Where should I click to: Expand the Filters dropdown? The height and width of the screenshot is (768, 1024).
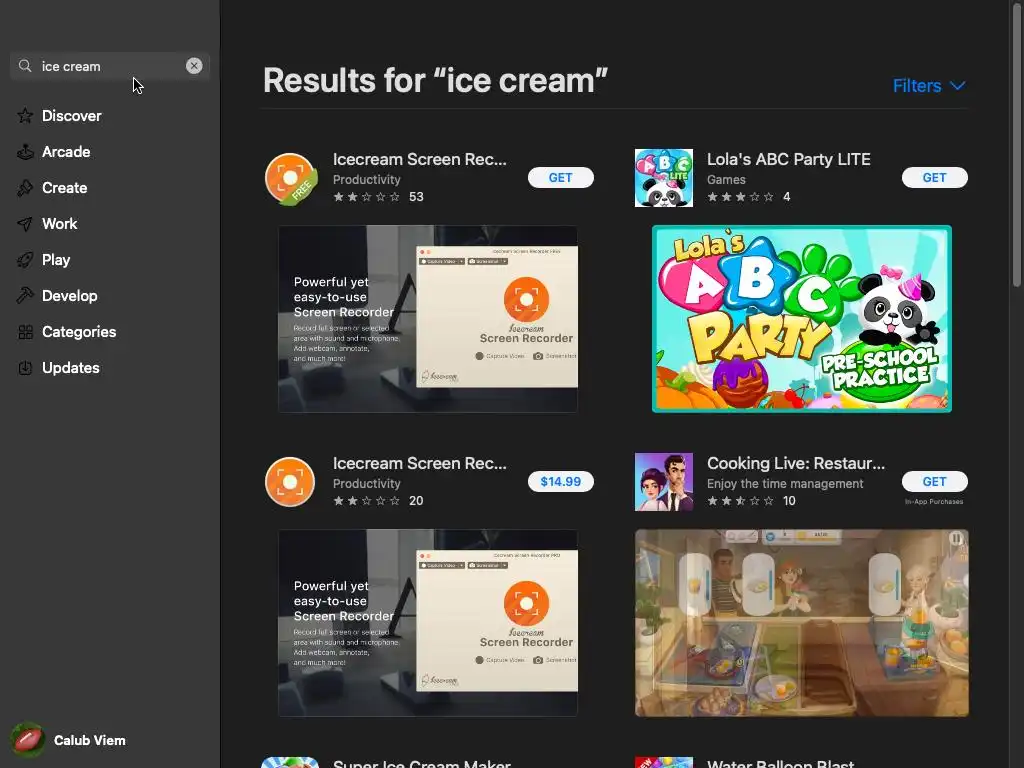[929, 86]
